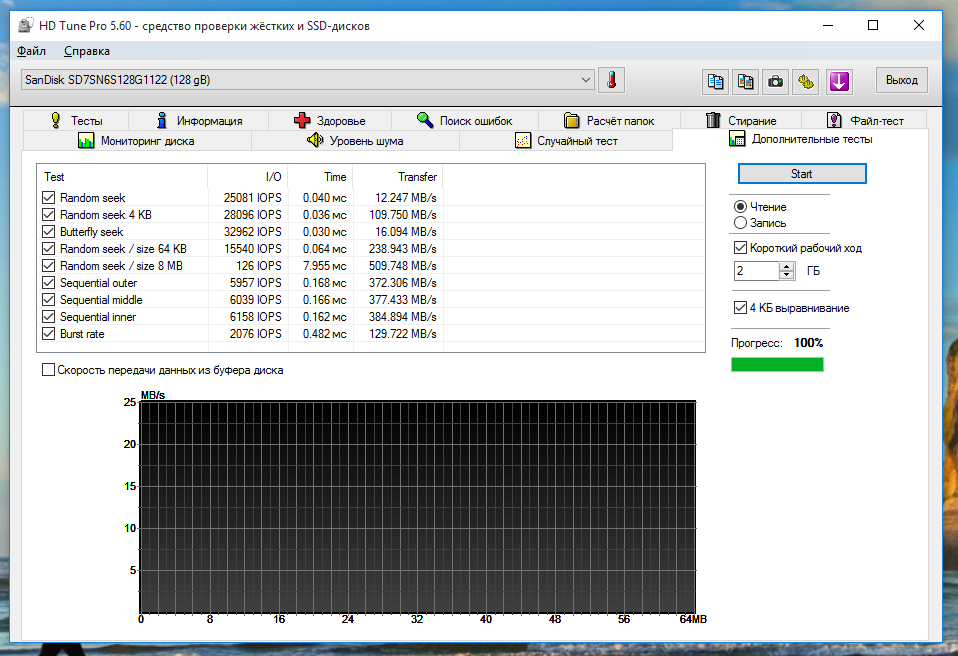Click the 6158 IOPS value
Screen dimensions: 958x656
coord(255,317)
